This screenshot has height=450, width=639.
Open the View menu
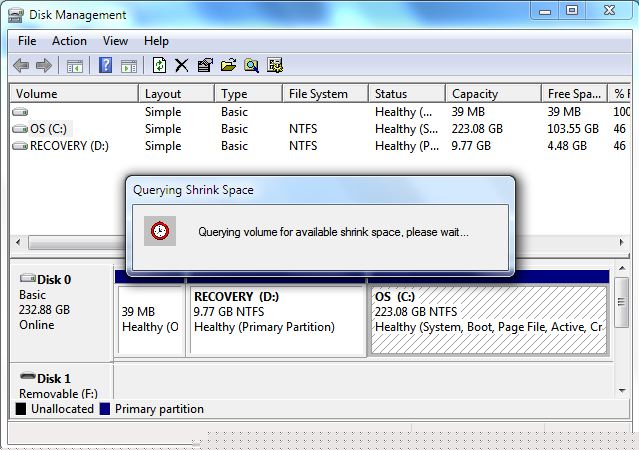pyautogui.click(x=115, y=41)
